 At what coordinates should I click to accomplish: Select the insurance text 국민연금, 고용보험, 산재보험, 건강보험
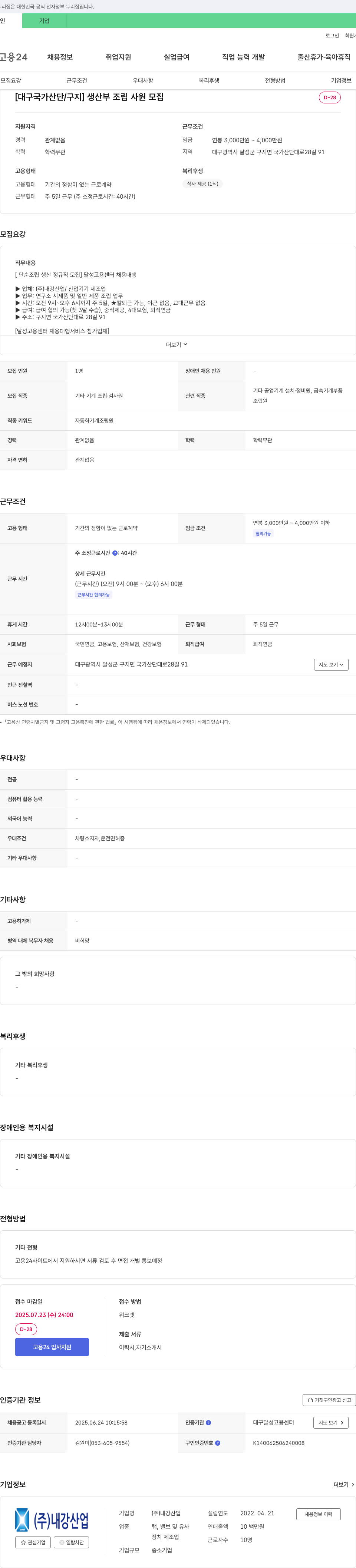[x=118, y=644]
